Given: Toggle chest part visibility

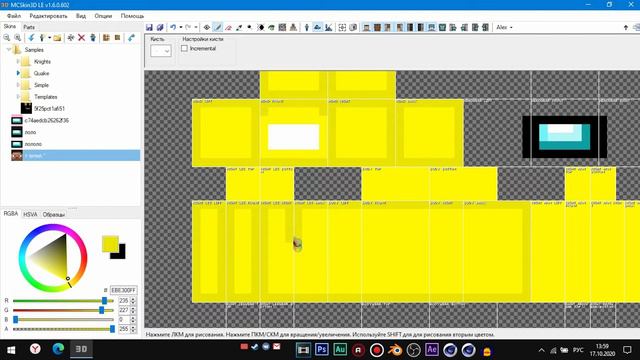Looking at the screenshot, I should pos(378,27).
